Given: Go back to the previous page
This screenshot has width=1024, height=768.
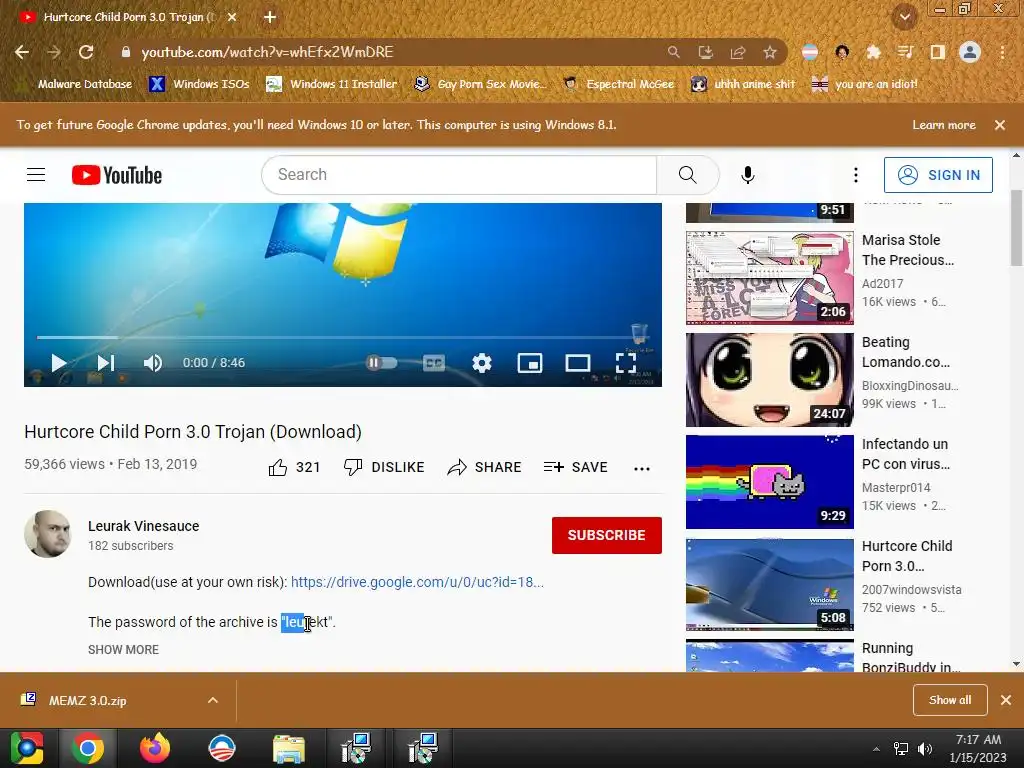Looking at the screenshot, I should click(x=22, y=52).
